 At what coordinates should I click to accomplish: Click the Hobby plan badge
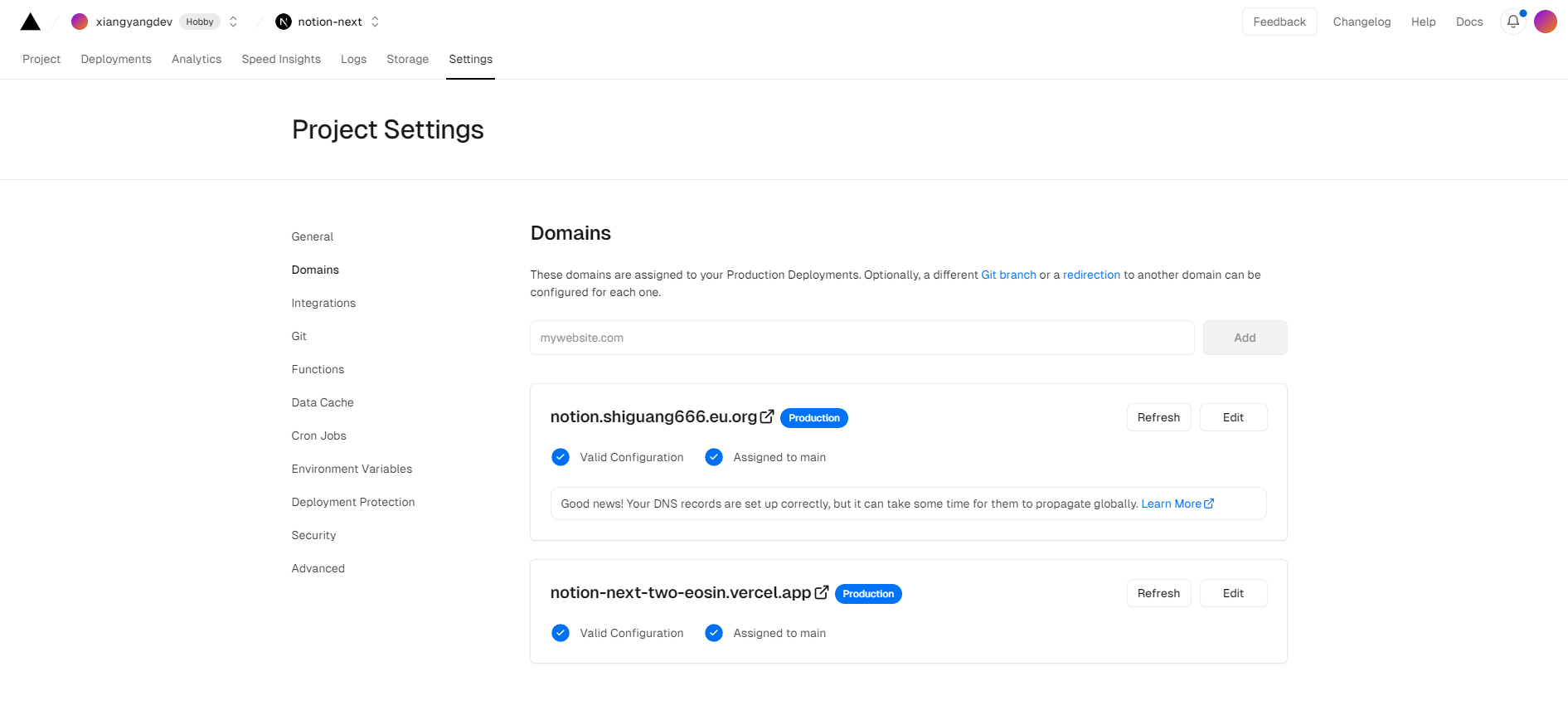point(200,22)
